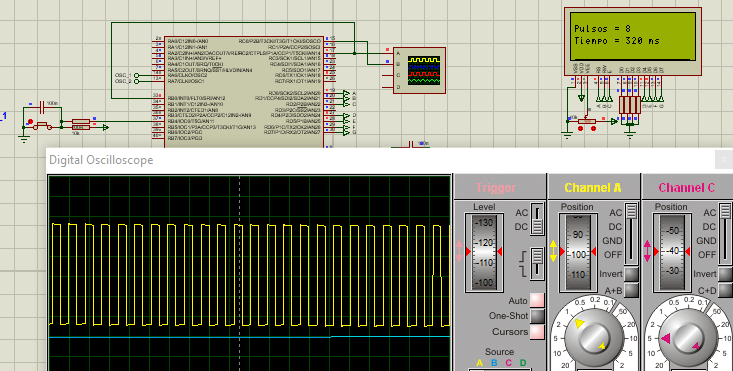This screenshot has width=733, height=371.
Task: Enable One-Shot trigger mode
Action: coord(537,316)
